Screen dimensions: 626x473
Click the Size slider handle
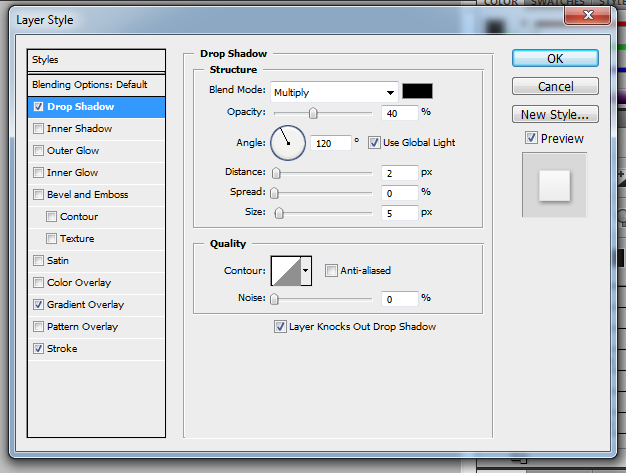279,213
